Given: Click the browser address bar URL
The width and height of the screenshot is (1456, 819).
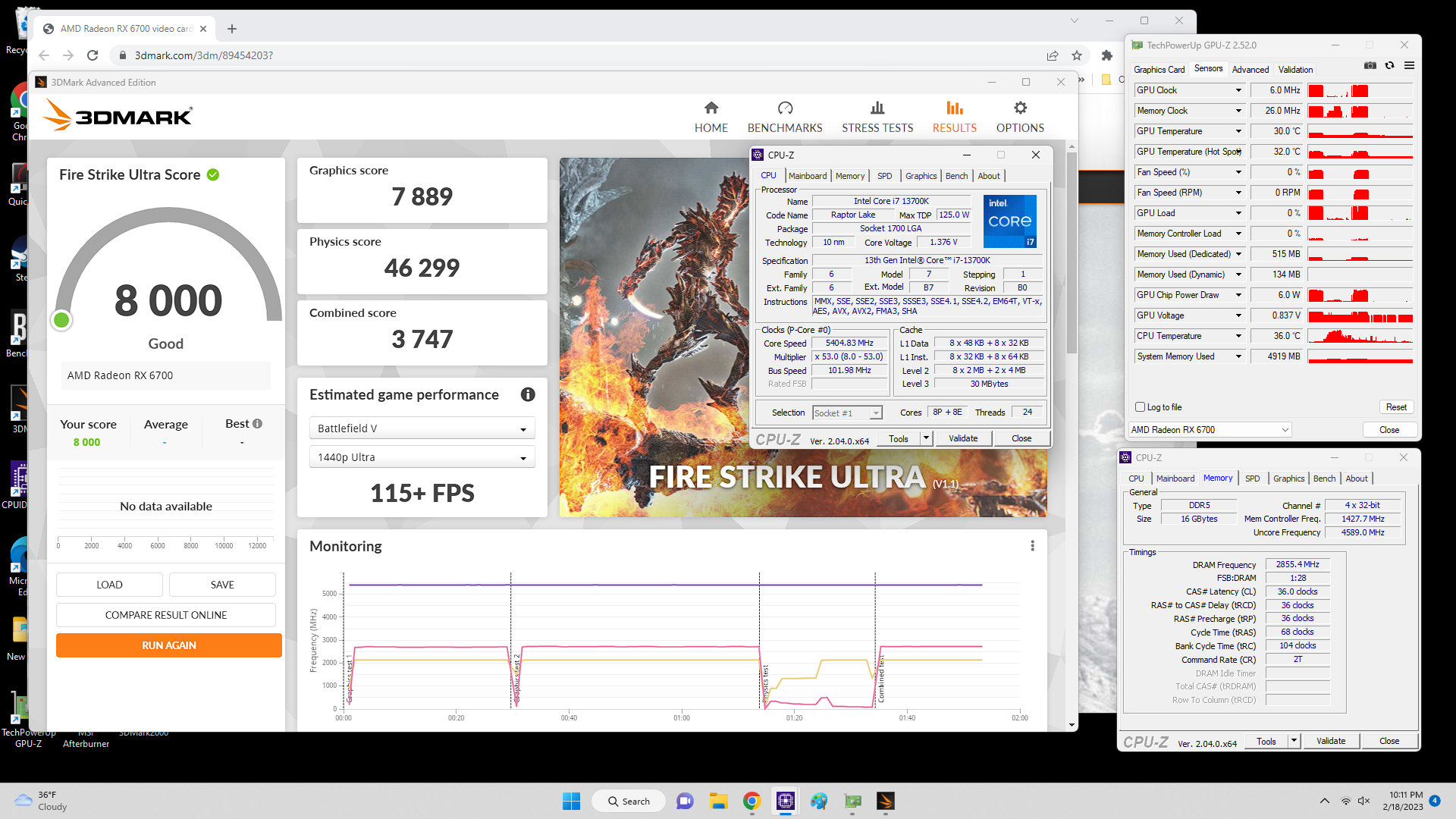Looking at the screenshot, I should [x=203, y=55].
